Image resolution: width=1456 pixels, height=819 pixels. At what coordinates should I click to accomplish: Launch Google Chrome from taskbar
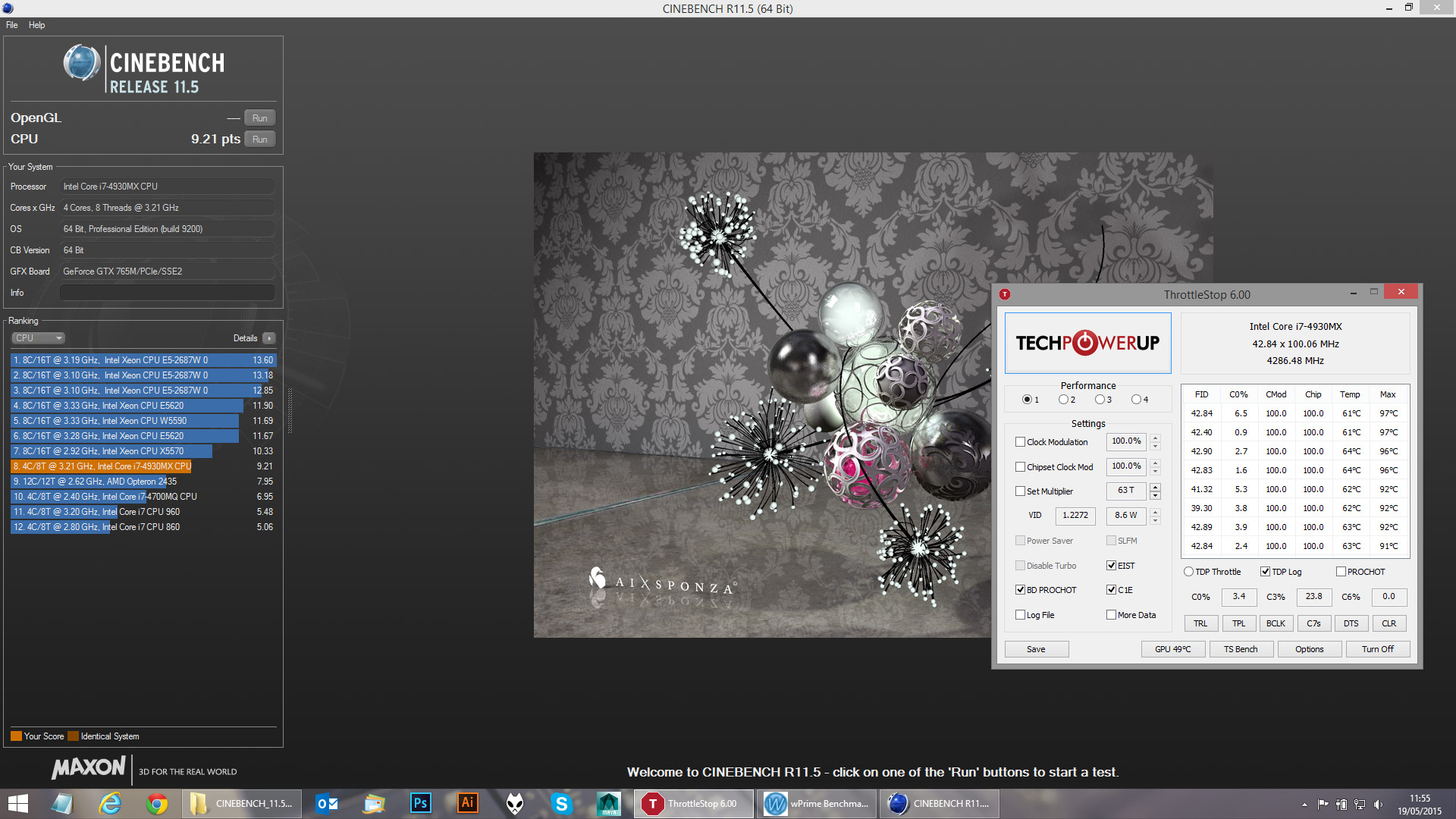coord(157,804)
